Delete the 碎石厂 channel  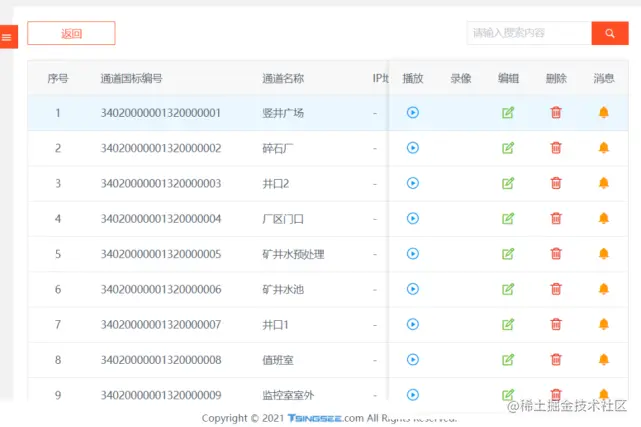click(x=556, y=148)
